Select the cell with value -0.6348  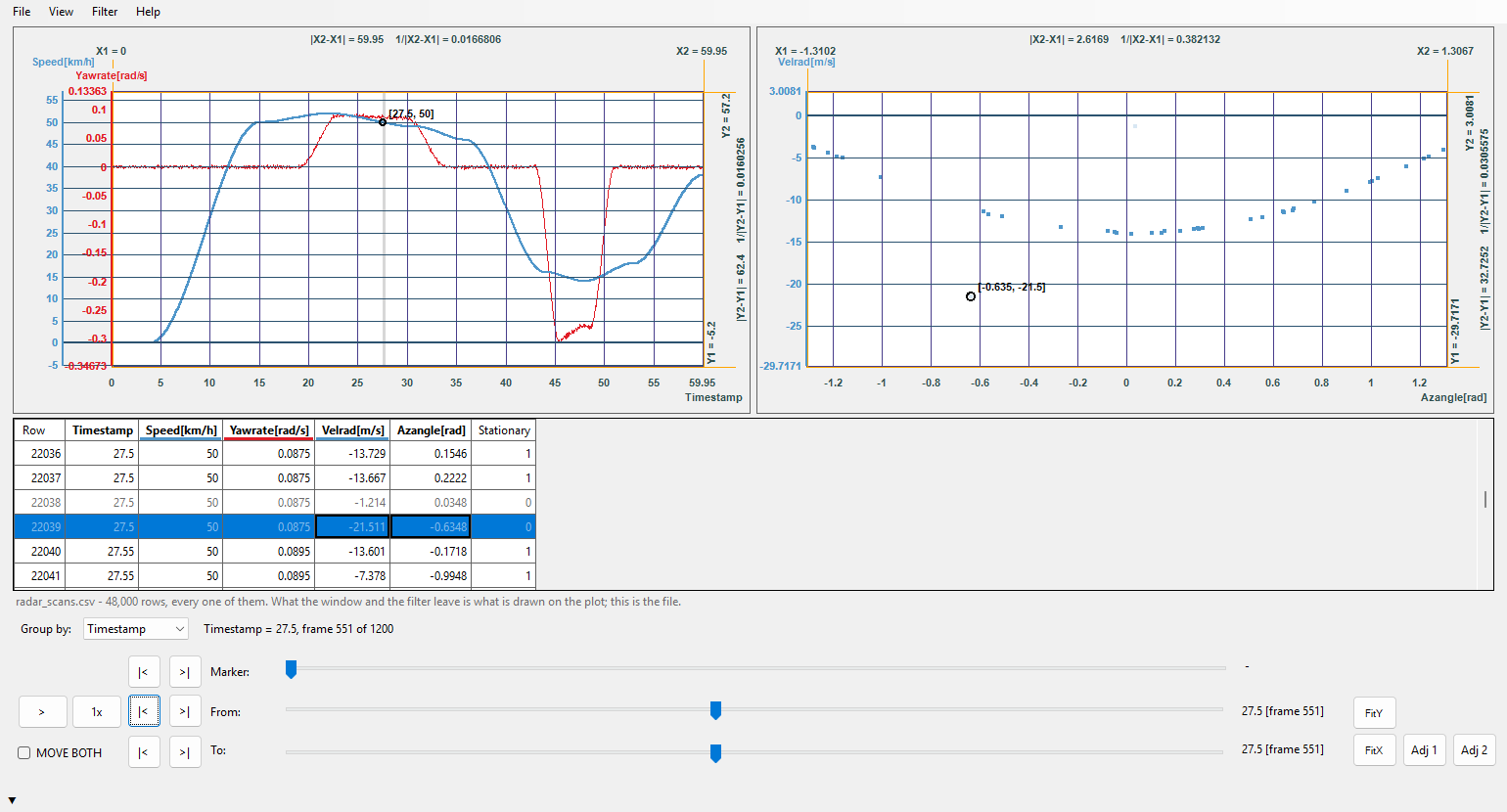pos(431,527)
